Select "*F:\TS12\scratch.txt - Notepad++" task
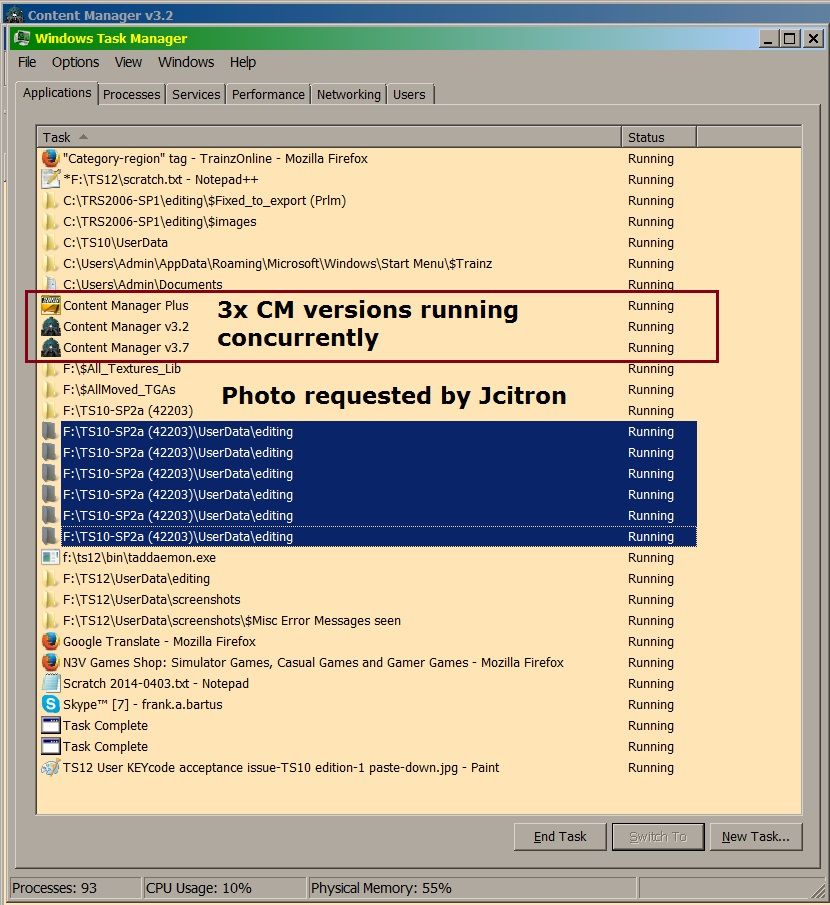The image size is (830, 905). point(369,179)
